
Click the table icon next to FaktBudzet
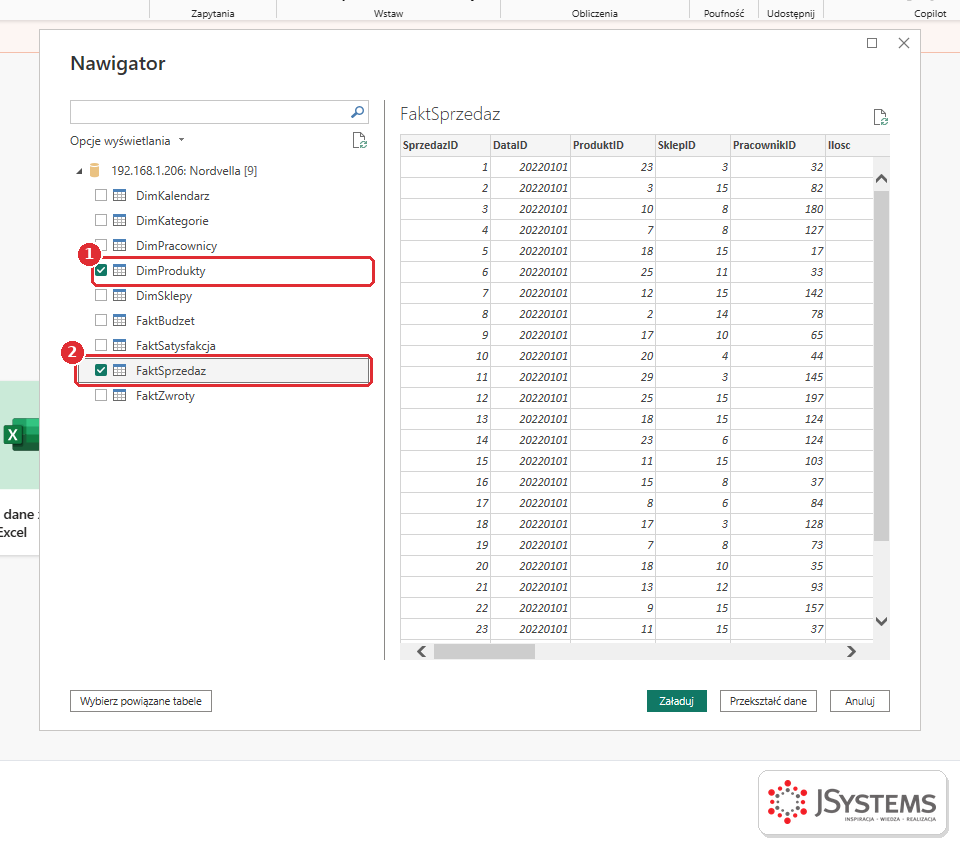click(x=120, y=320)
